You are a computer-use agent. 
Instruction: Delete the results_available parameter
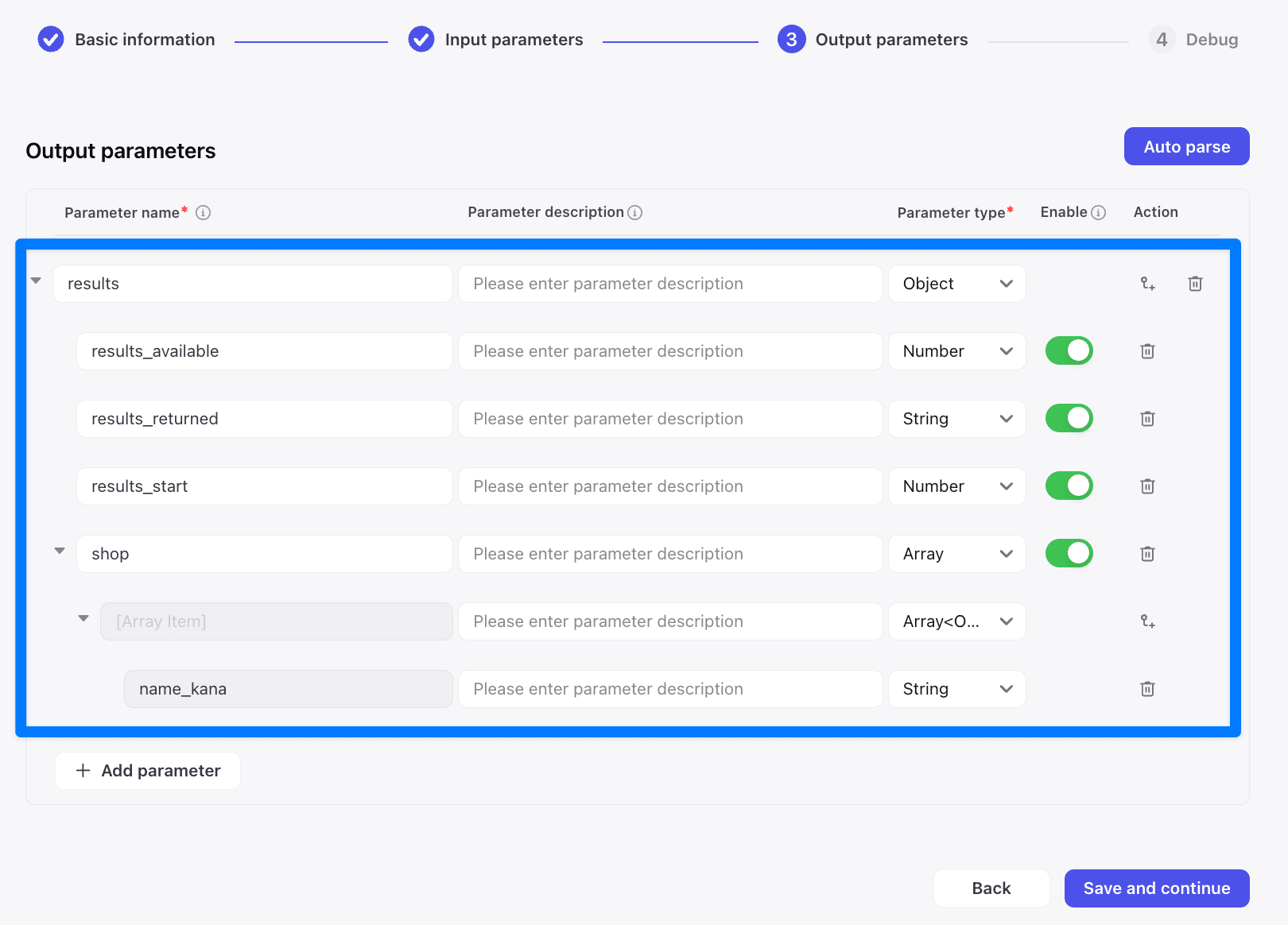1147,351
